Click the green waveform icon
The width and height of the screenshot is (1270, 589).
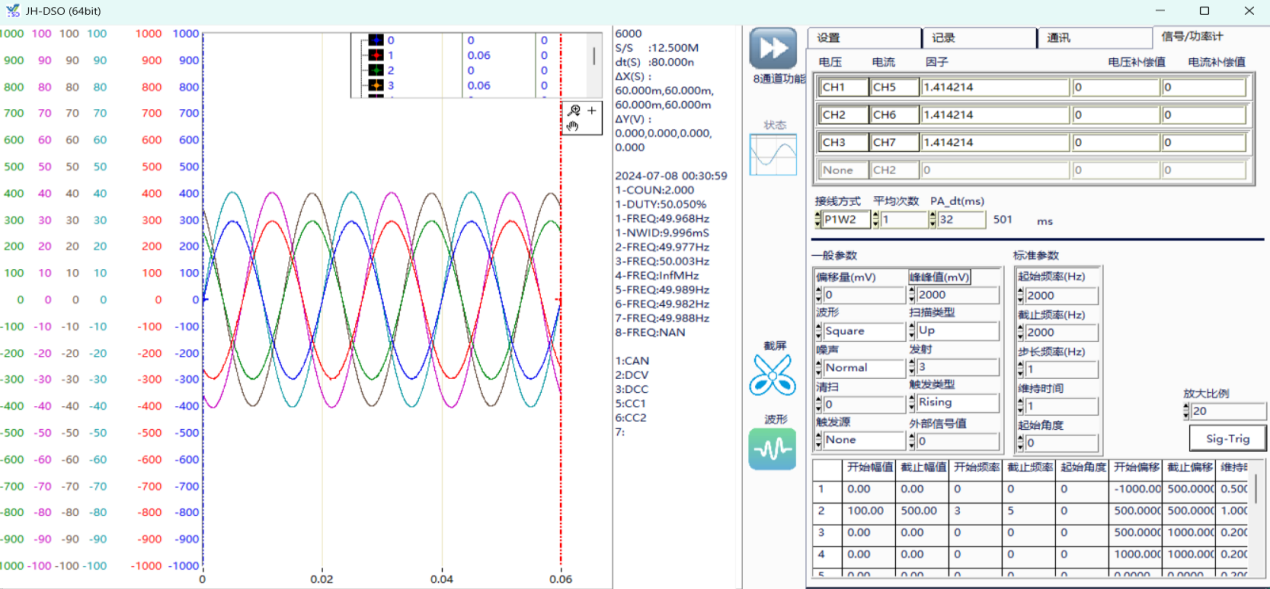pyautogui.click(x=772, y=449)
